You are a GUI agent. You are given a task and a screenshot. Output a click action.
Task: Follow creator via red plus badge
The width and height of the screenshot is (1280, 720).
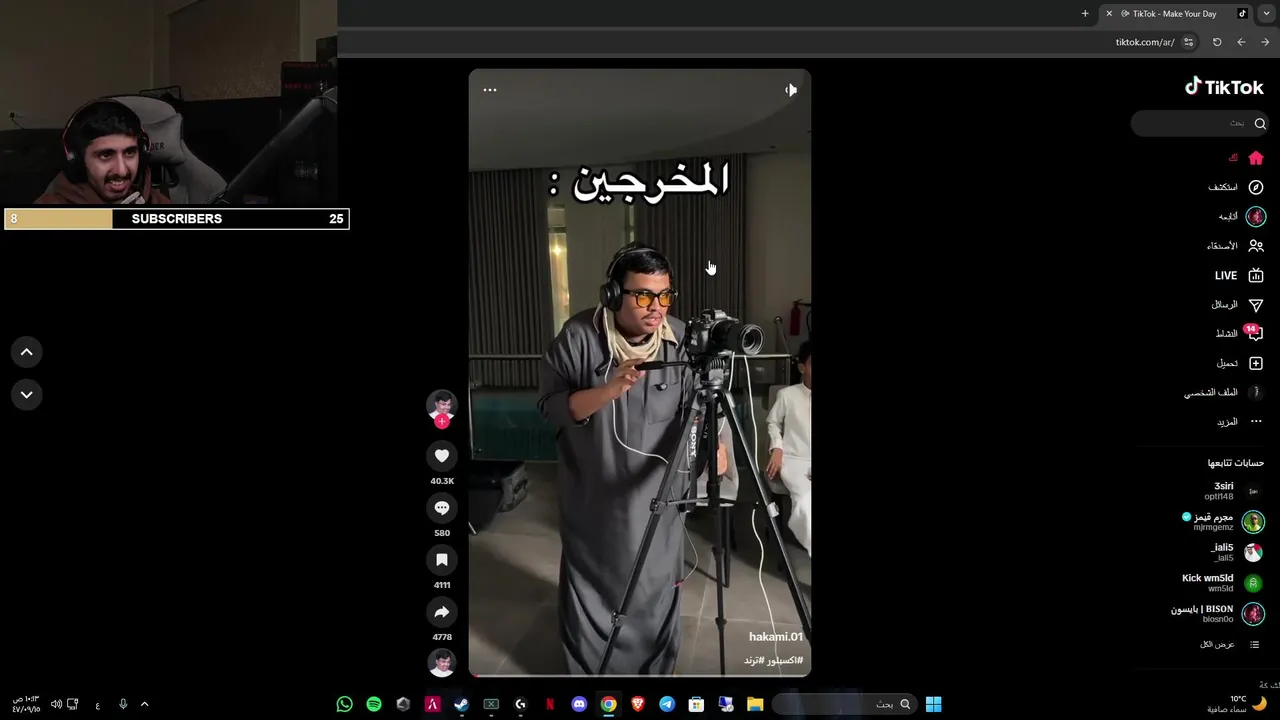pyautogui.click(x=442, y=421)
